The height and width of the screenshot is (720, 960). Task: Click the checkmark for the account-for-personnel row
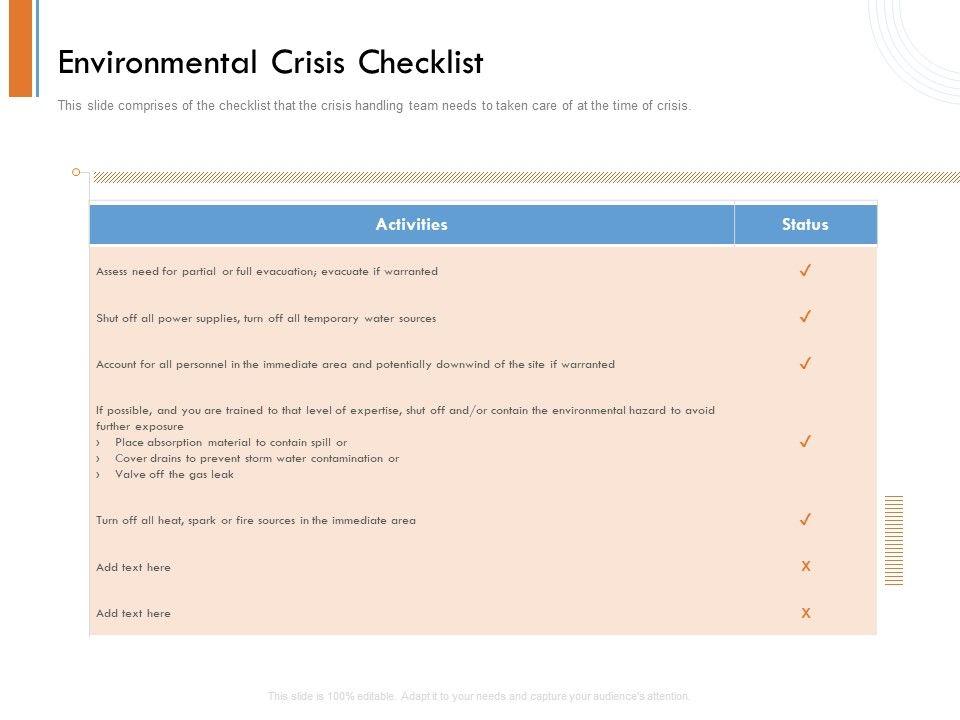805,364
